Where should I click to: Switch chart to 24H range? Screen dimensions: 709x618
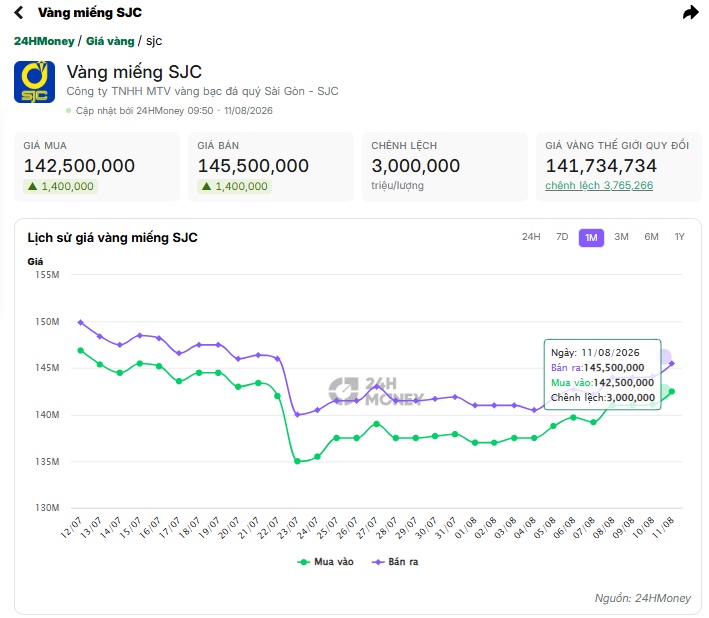pos(531,237)
